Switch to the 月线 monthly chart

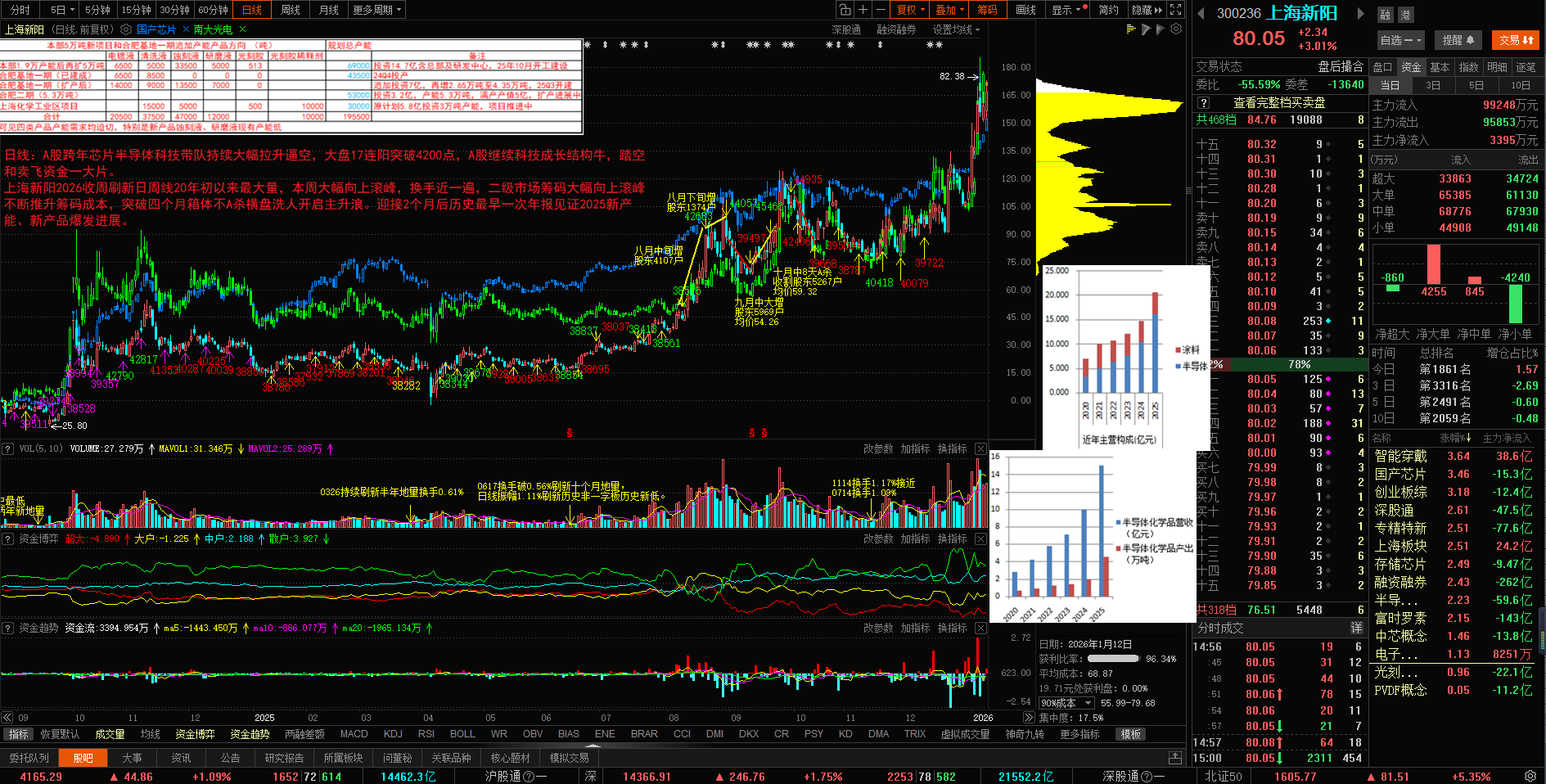pyautogui.click(x=329, y=10)
